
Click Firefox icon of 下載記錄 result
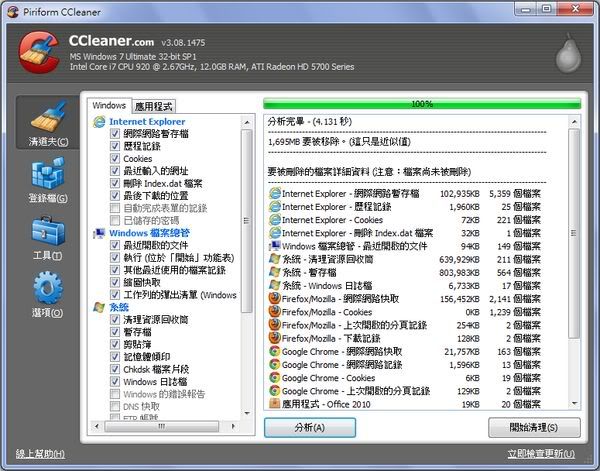coord(275,338)
